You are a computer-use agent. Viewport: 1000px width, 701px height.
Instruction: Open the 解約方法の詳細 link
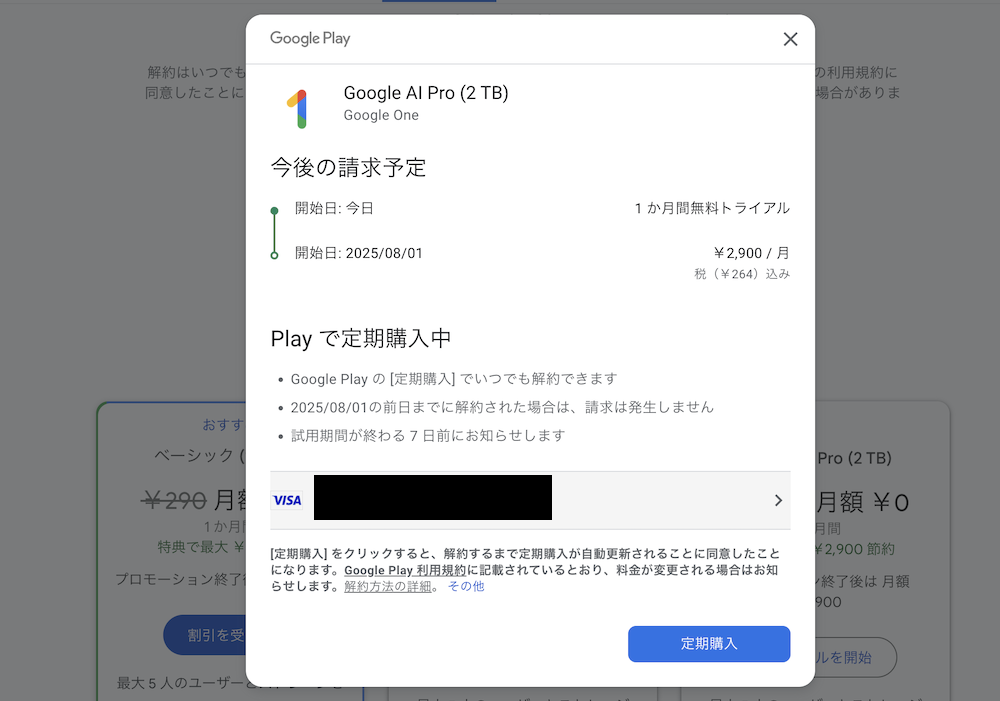tap(388, 586)
